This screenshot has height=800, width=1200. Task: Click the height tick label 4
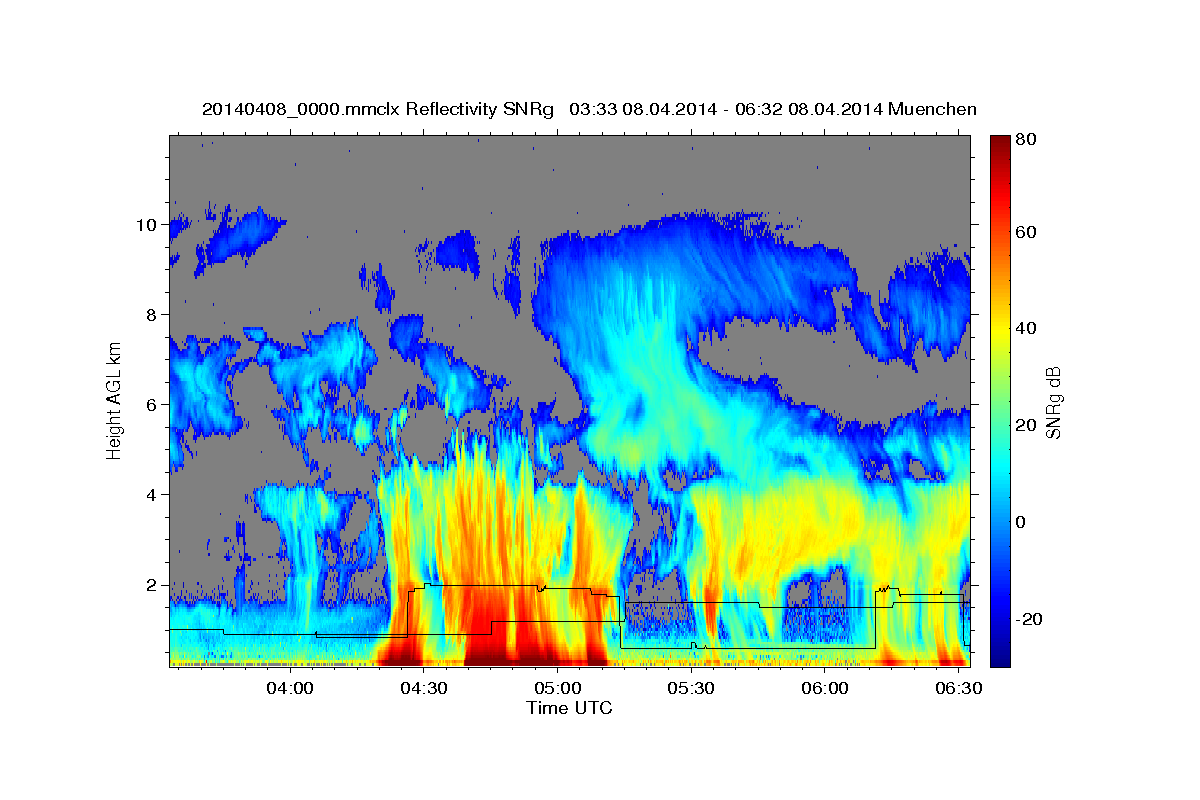pos(152,495)
